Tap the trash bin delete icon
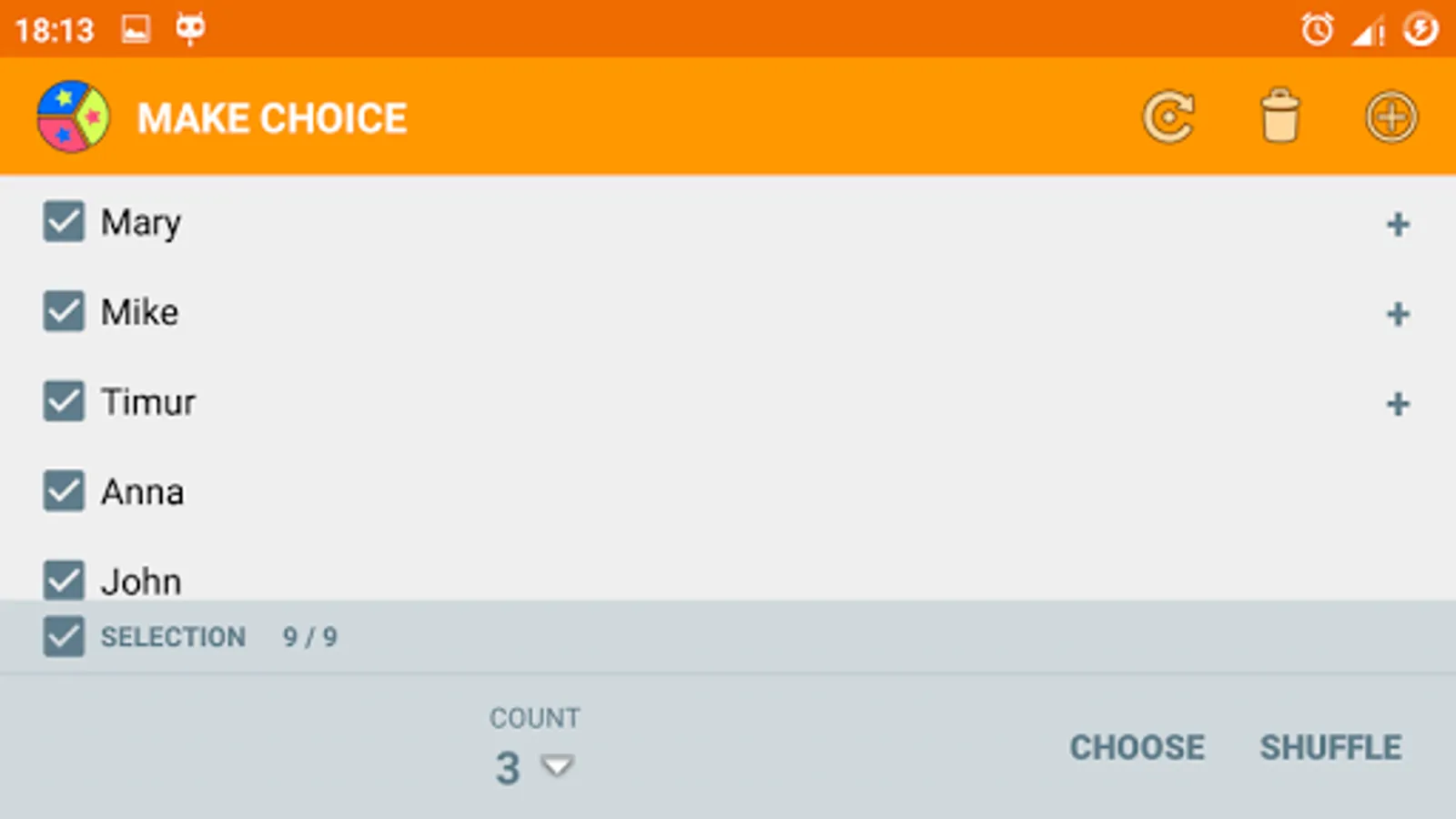 1279,116
